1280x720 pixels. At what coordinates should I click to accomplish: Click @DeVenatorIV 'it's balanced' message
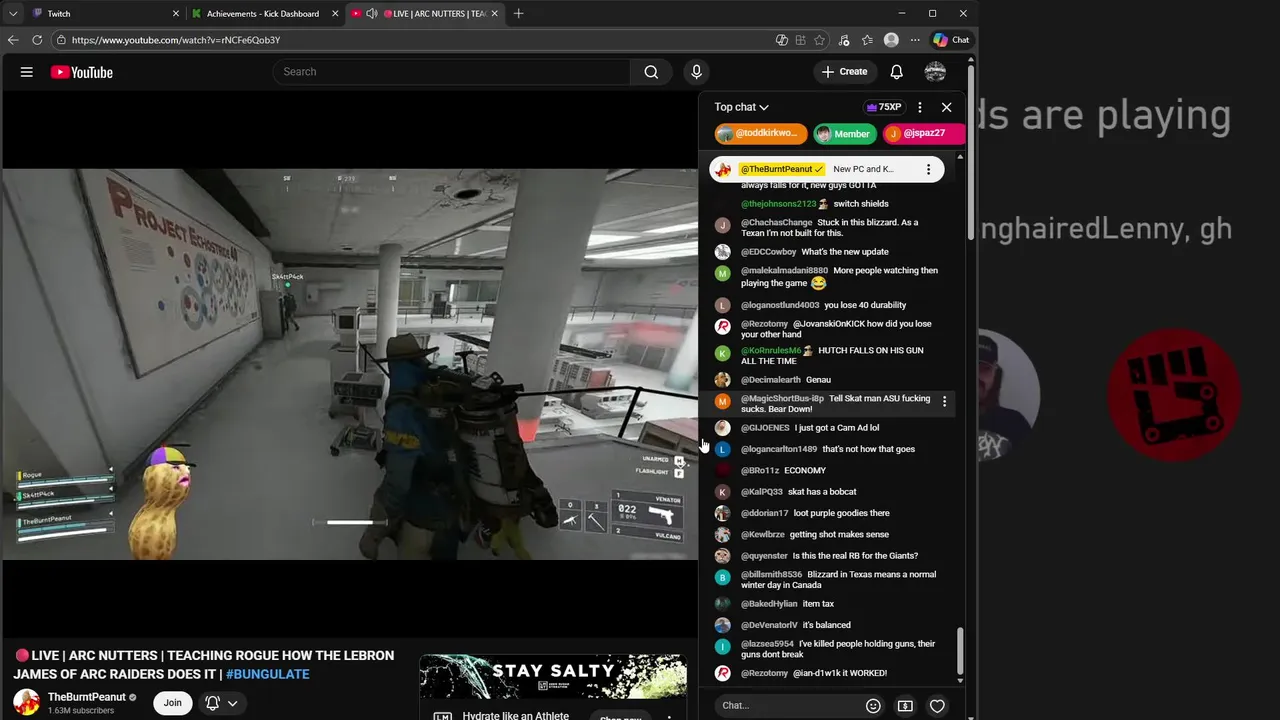[826, 626]
